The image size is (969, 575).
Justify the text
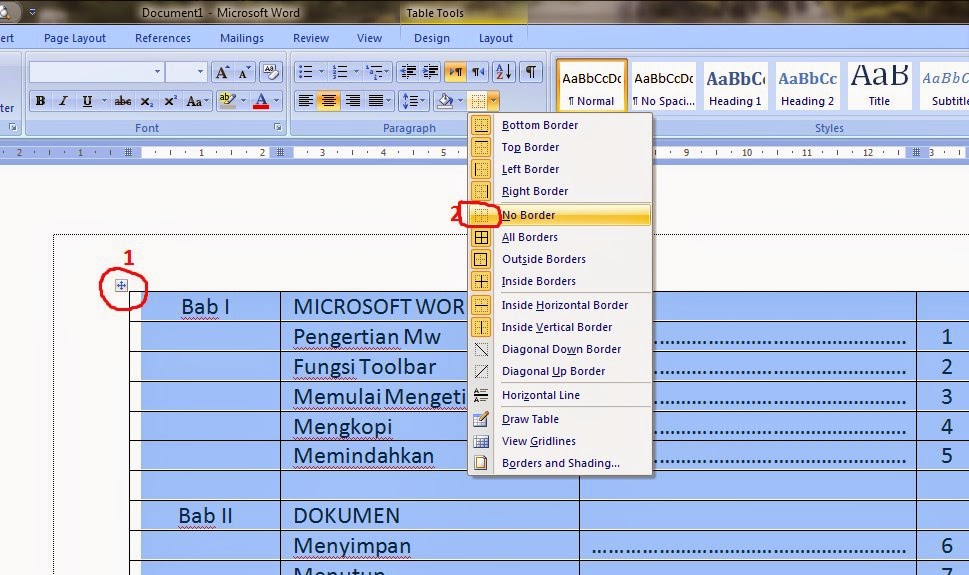(376, 101)
